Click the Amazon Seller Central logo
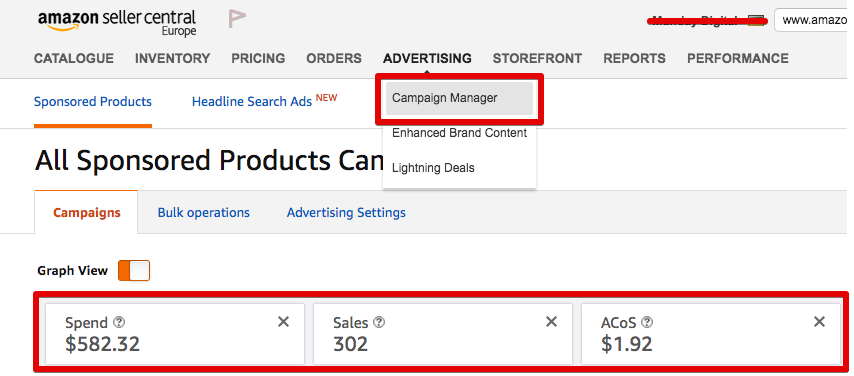This screenshot has height=376, width=854. [x=117, y=23]
